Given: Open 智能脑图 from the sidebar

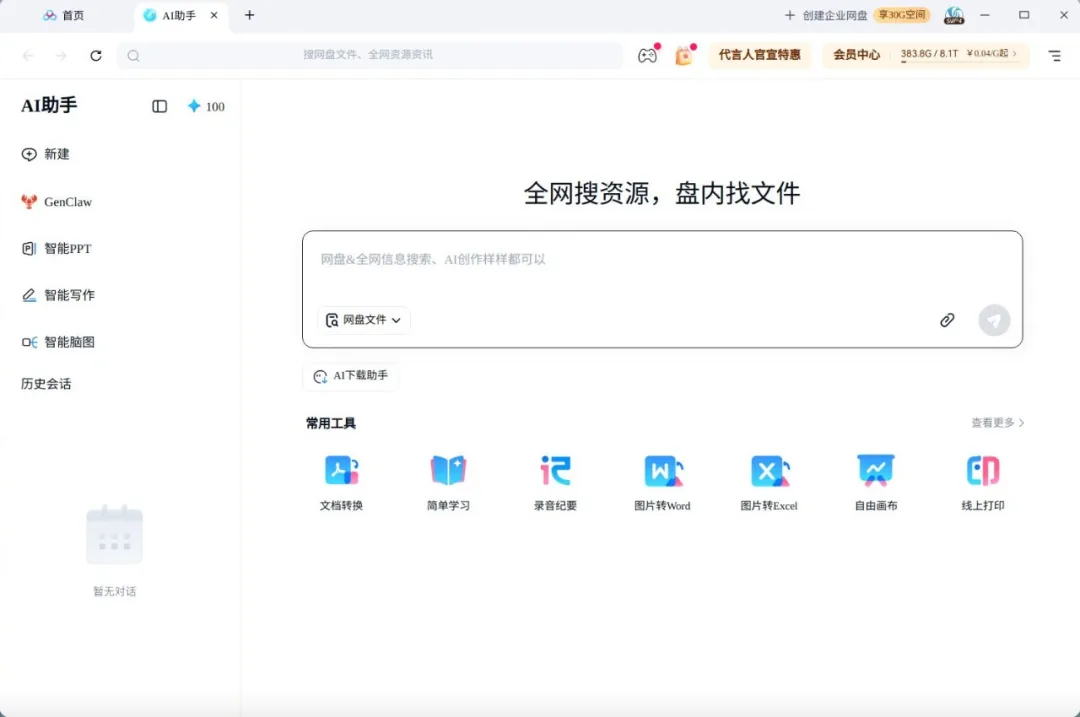Looking at the screenshot, I should point(58,342).
